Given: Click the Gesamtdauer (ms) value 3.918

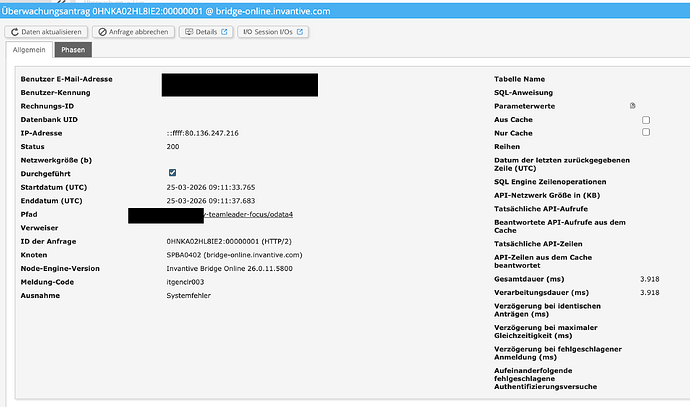Looking at the screenshot, I should (x=649, y=277).
